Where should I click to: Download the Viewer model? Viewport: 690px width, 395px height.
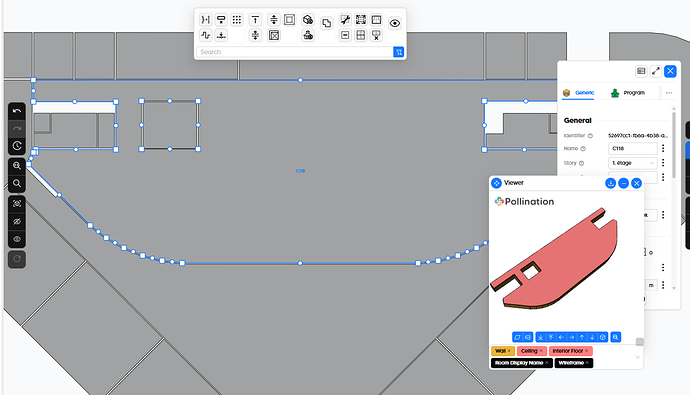click(x=610, y=183)
